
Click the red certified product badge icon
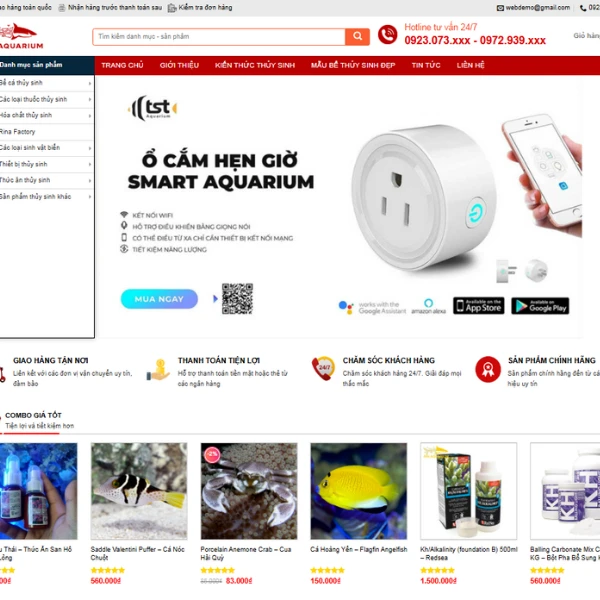(488, 369)
